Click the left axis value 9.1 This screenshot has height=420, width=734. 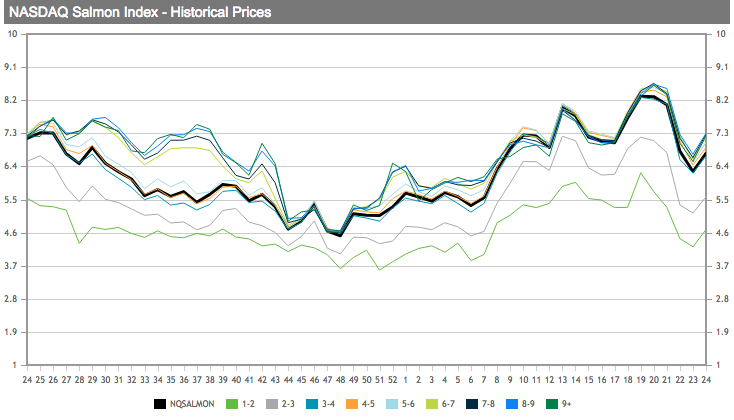tap(10, 67)
